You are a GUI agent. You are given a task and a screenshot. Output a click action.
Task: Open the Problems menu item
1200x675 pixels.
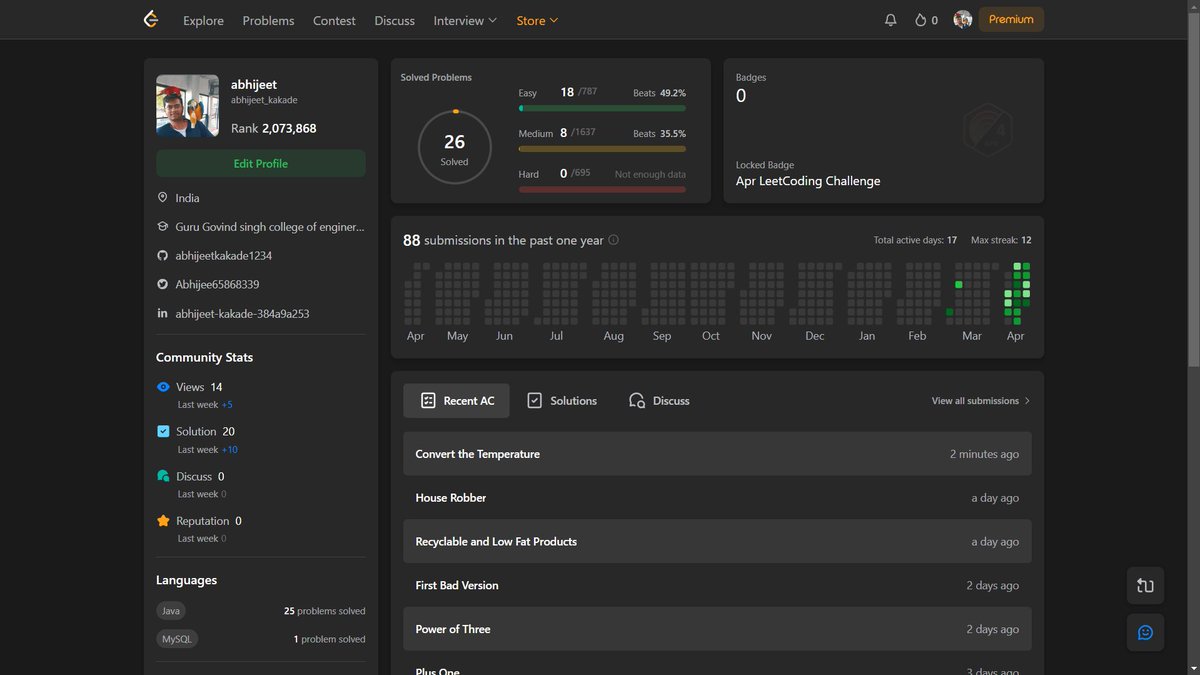268,20
